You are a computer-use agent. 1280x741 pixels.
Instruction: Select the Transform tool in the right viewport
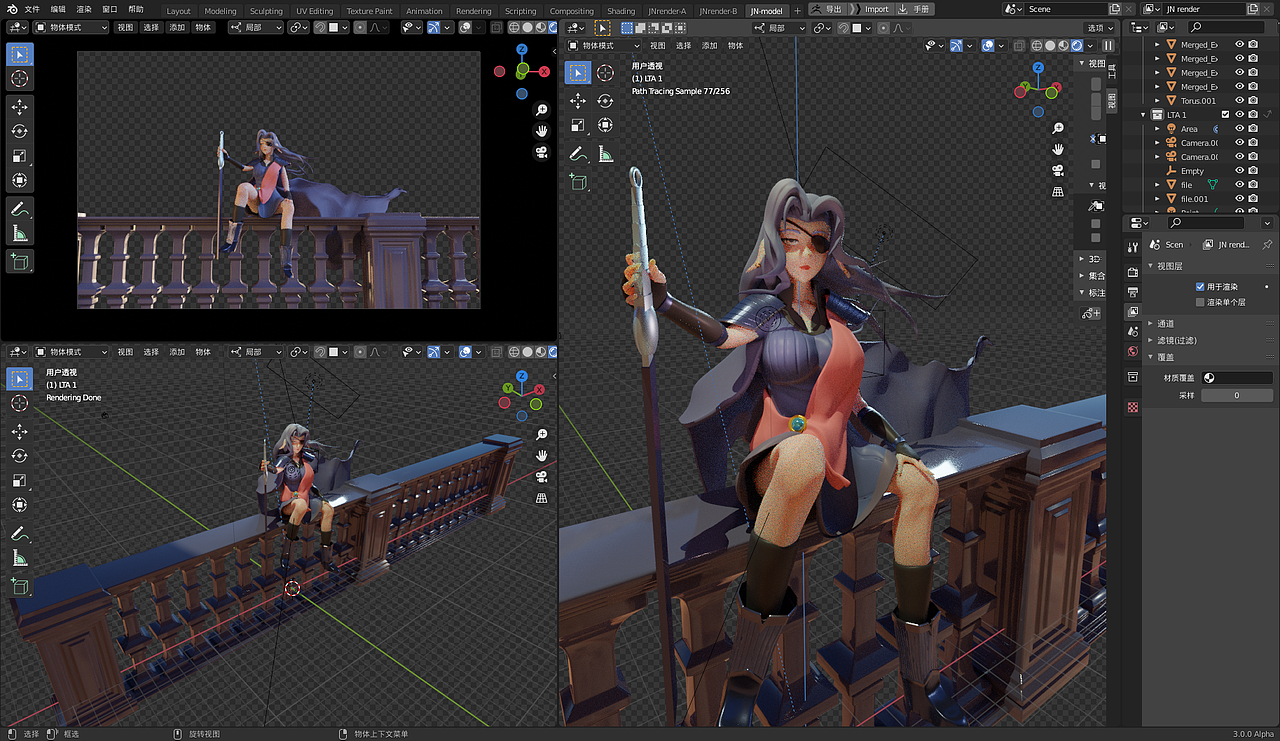605,125
